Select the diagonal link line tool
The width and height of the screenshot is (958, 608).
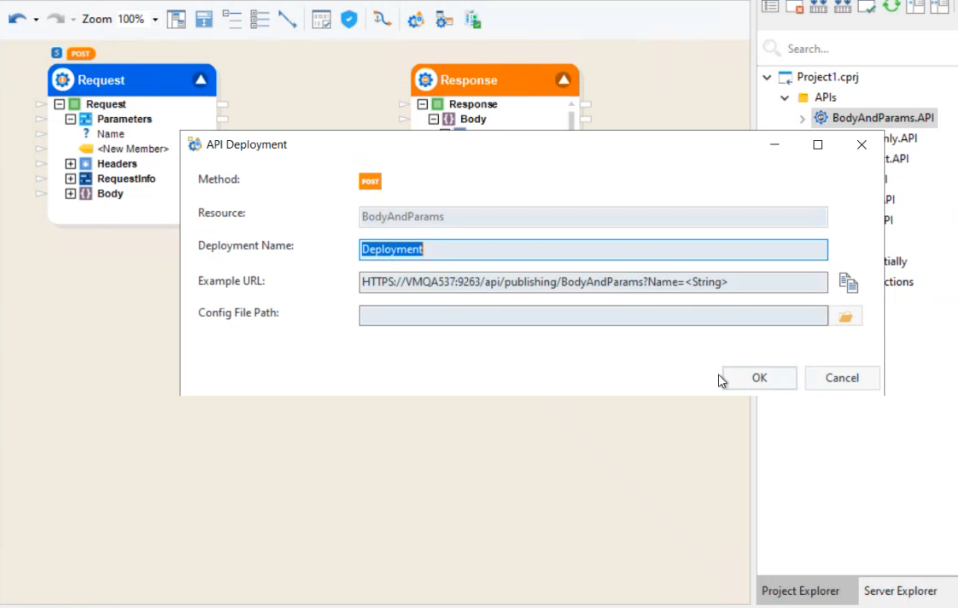click(287, 19)
